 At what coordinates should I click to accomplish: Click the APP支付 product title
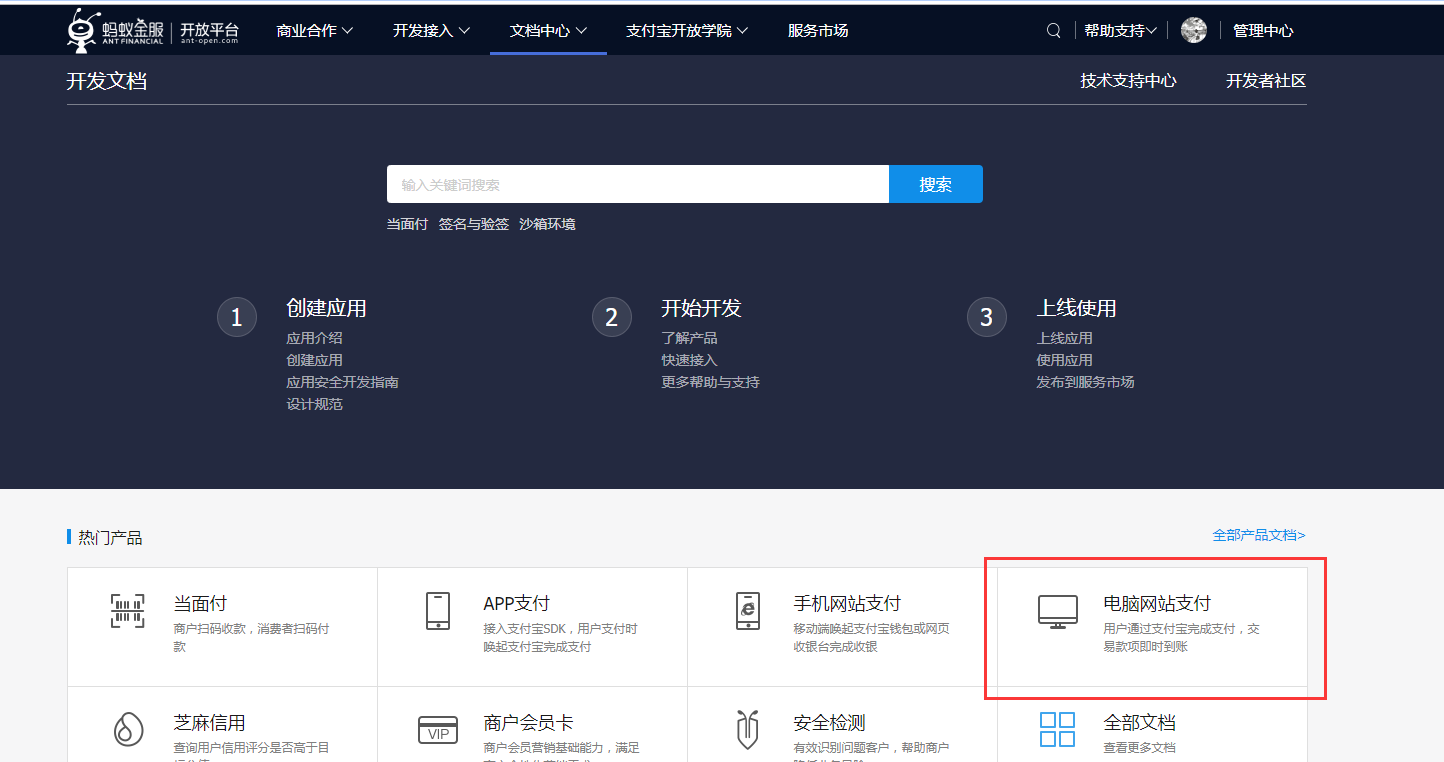(x=516, y=604)
